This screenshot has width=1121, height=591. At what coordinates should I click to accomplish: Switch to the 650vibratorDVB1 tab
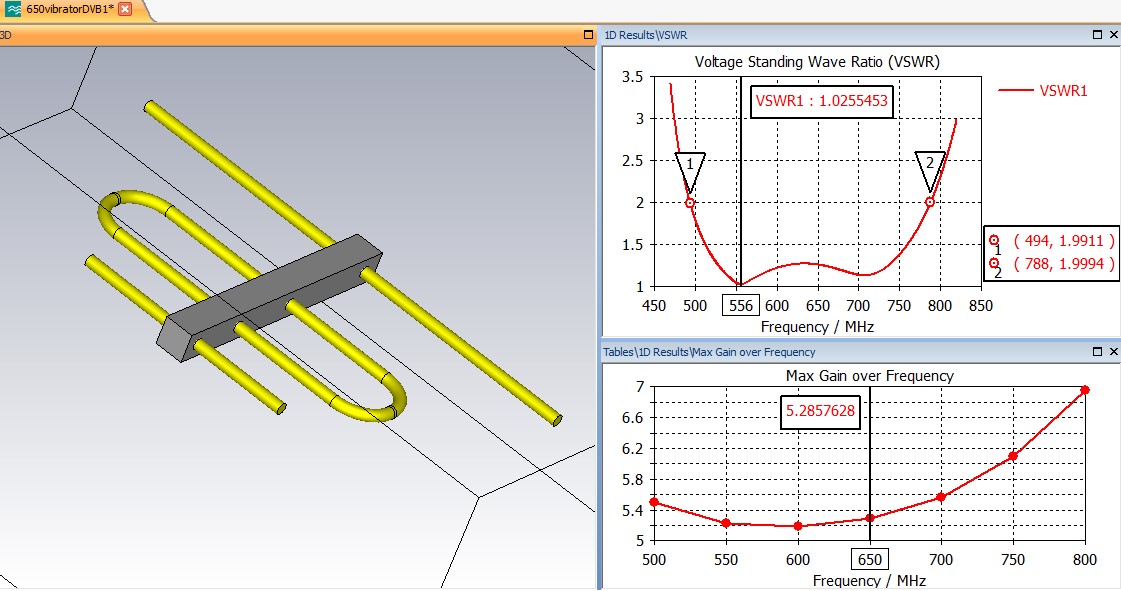click(x=69, y=9)
